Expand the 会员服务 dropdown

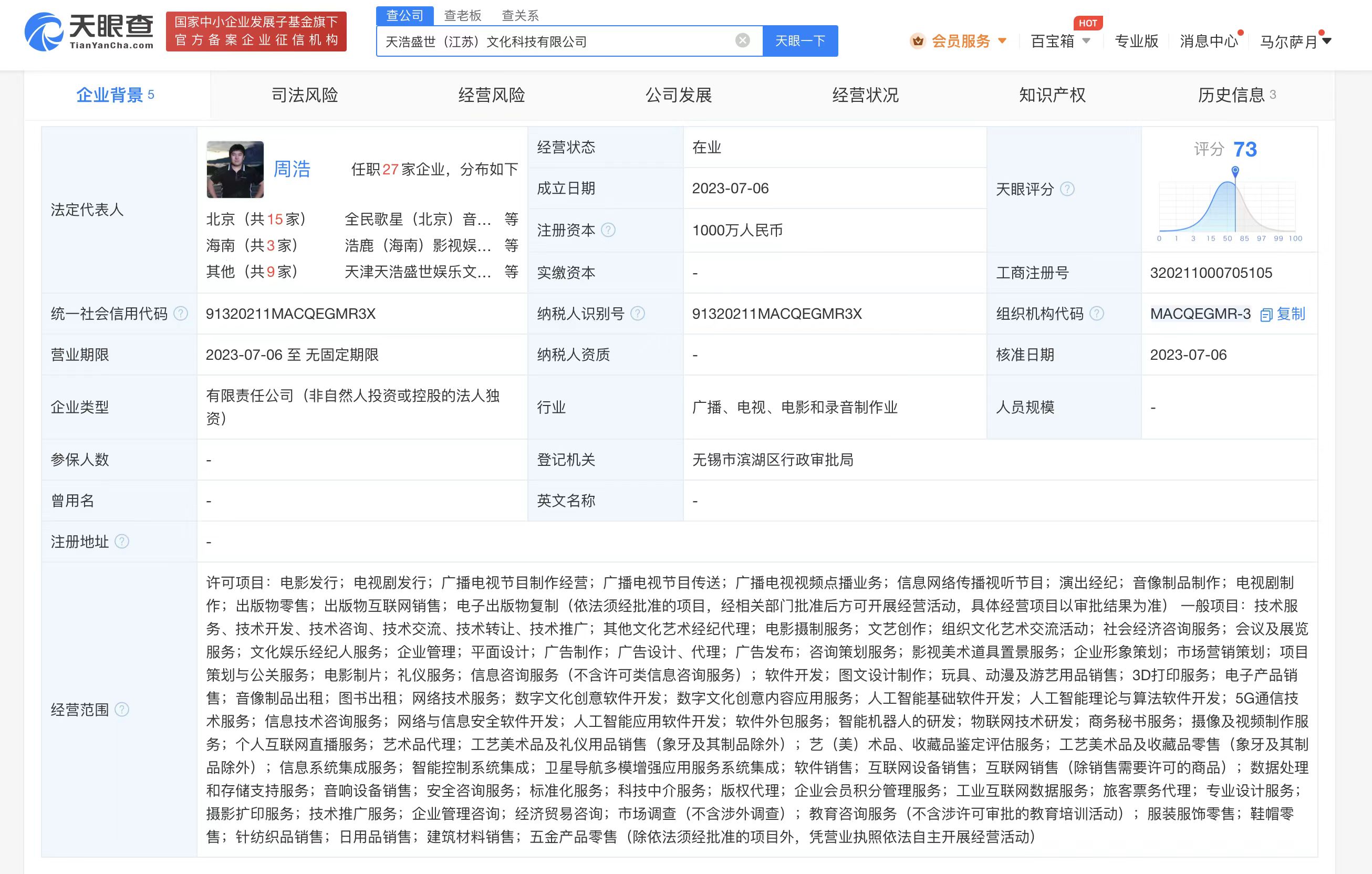[x=1002, y=41]
